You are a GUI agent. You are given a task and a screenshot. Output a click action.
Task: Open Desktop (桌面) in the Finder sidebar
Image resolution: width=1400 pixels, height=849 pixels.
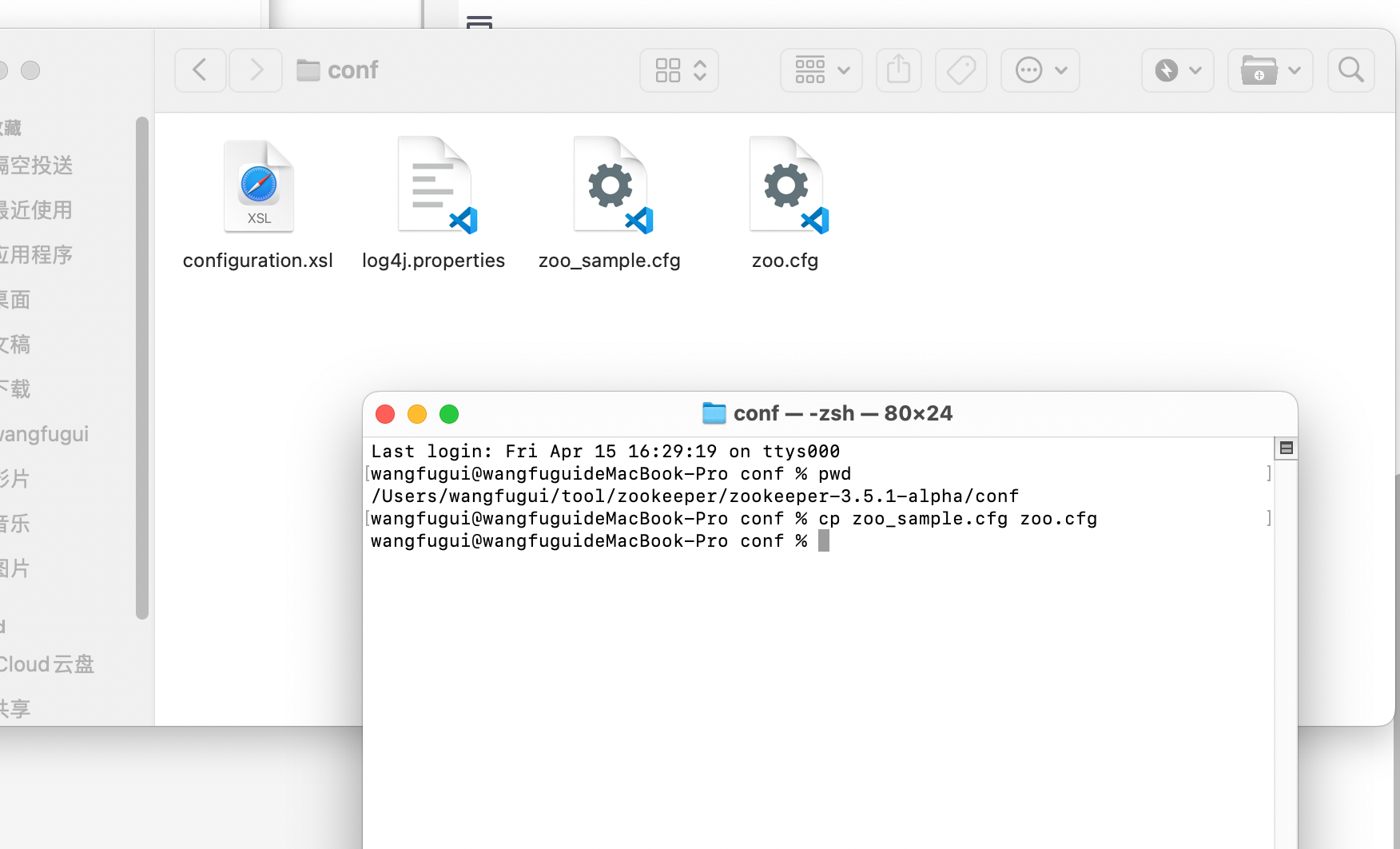[16, 300]
